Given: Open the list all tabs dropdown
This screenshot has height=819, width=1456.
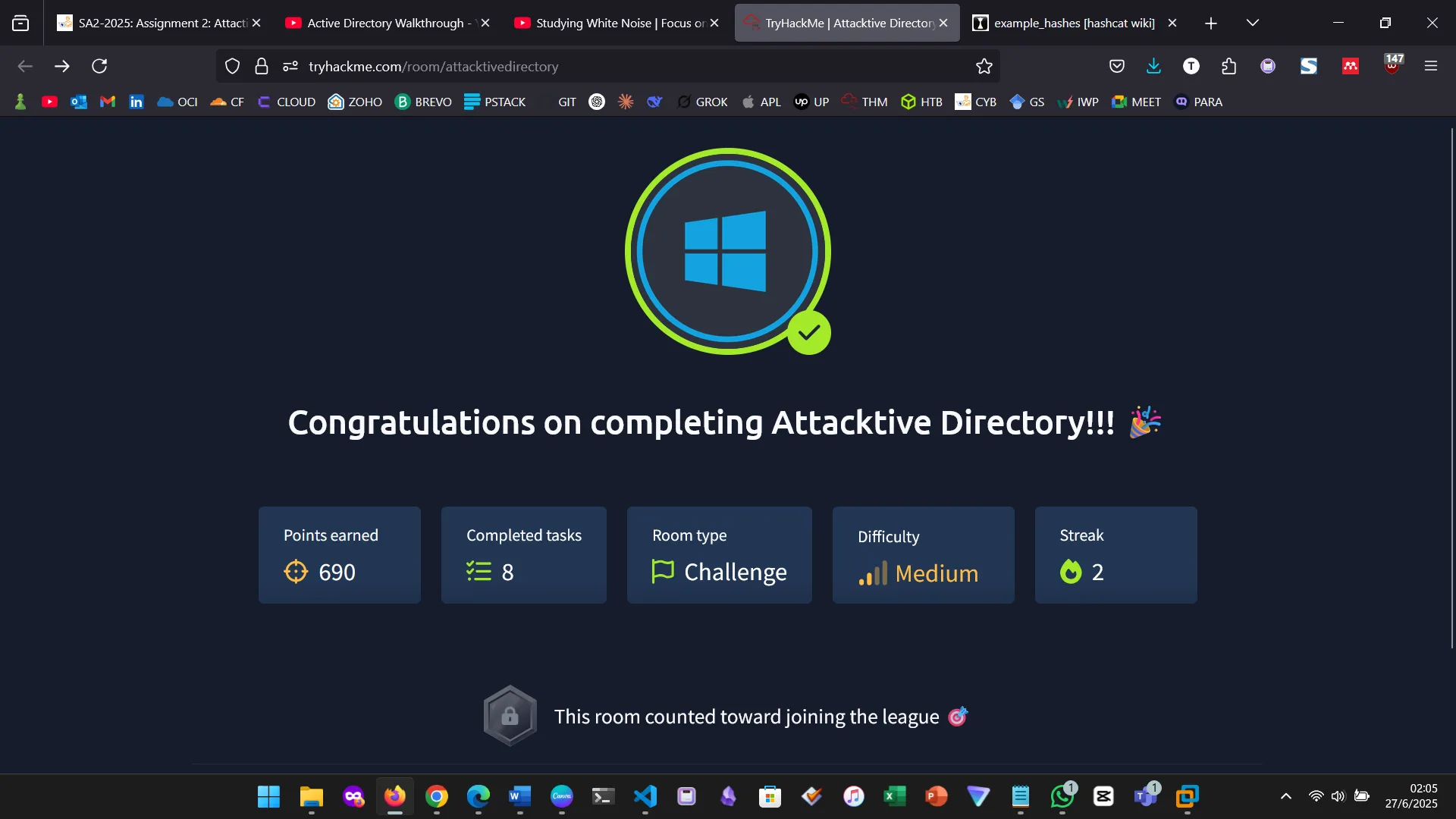Looking at the screenshot, I should click(x=1253, y=23).
